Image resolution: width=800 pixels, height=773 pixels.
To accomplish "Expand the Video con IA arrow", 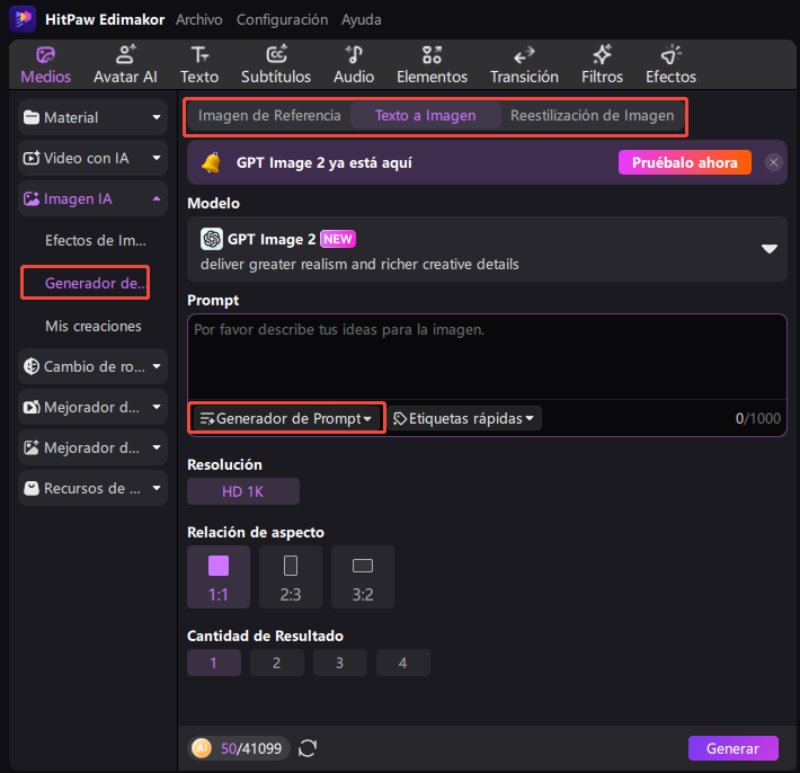I will (x=157, y=158).
